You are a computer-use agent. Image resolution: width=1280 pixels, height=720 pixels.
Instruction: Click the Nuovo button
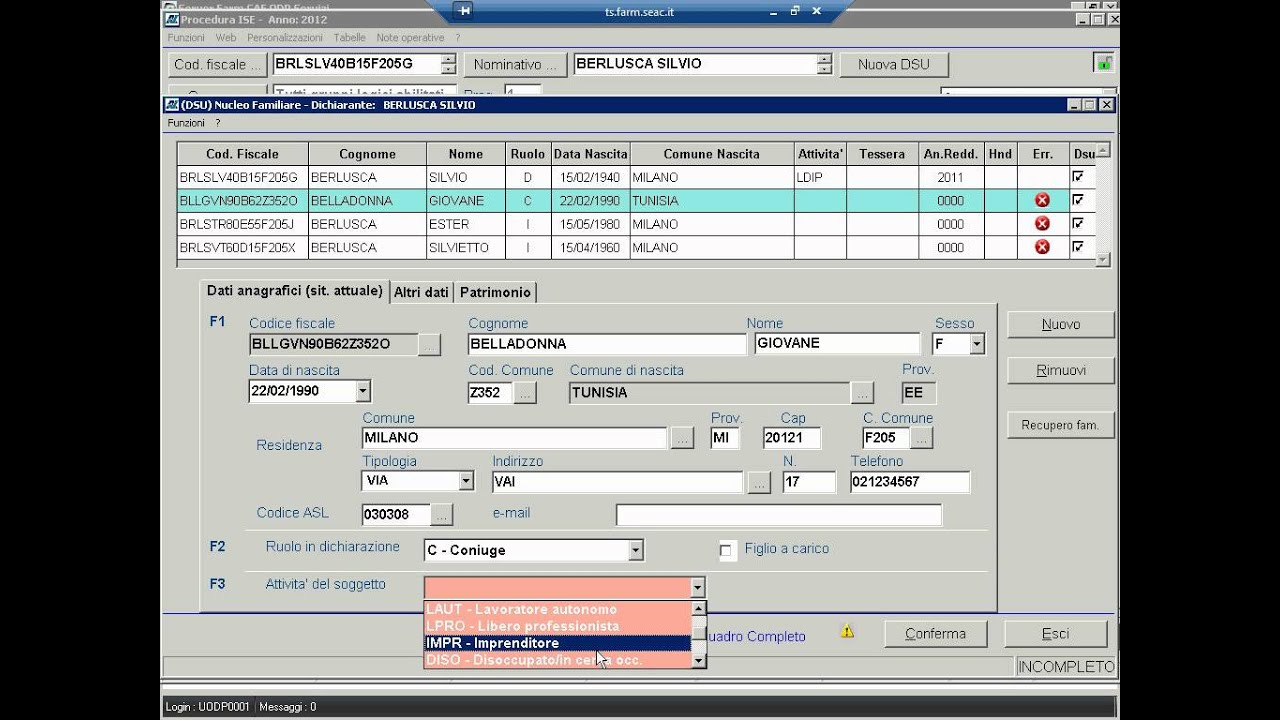tap(1060, 324)
